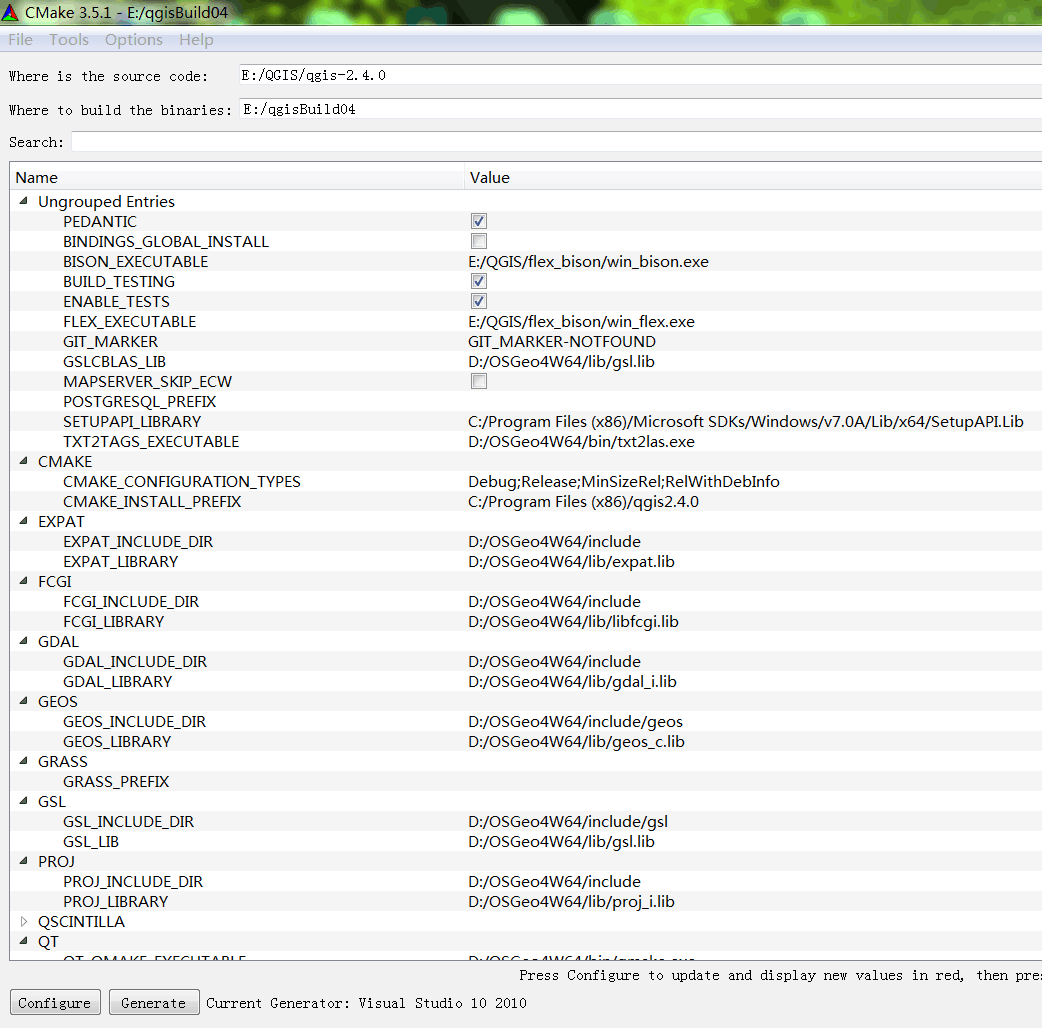
Task: Collapse the GDAL group
Action: click(x=24, y=641)
